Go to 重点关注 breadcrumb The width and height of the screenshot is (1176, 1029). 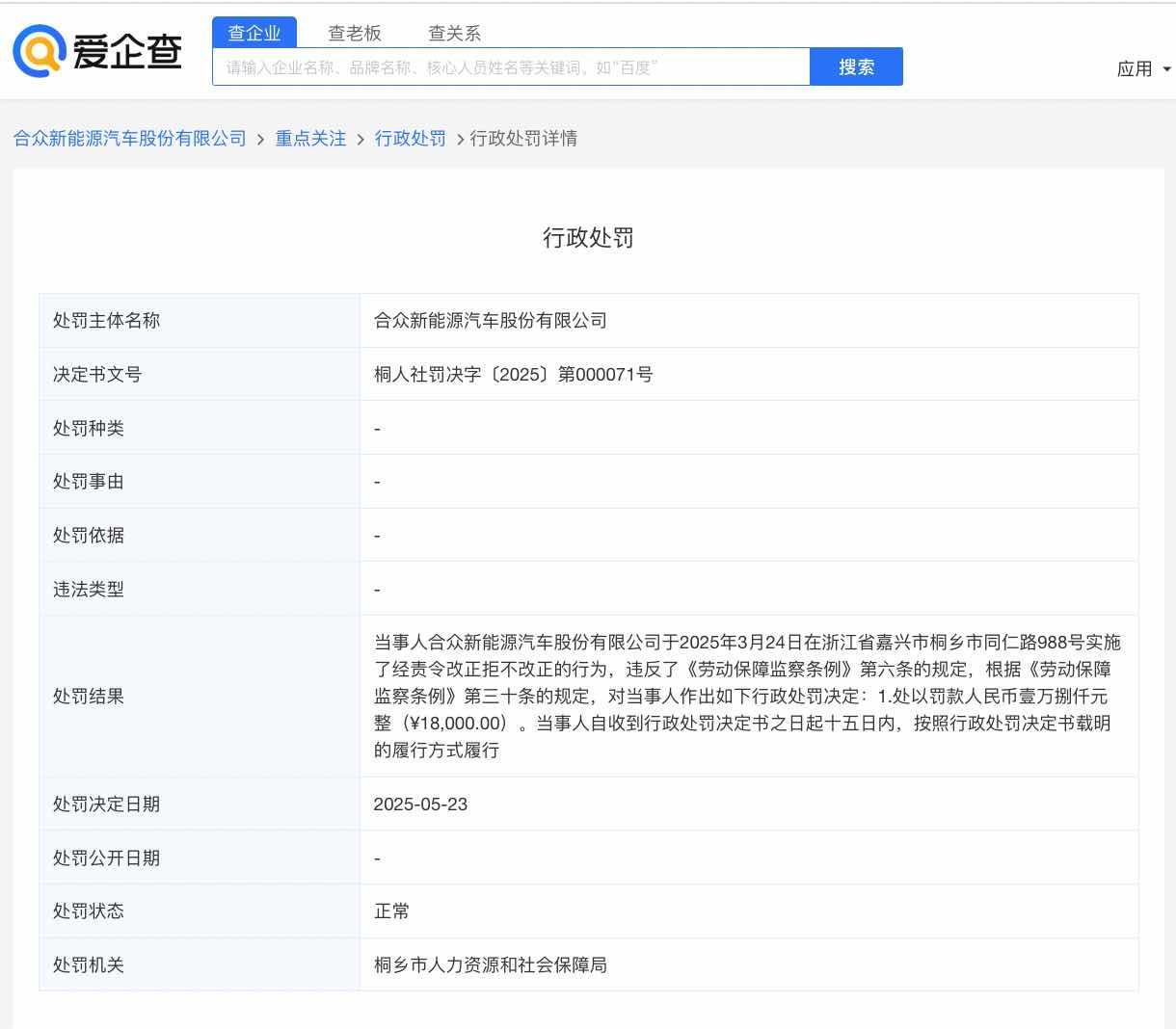[x=310, y=139]
